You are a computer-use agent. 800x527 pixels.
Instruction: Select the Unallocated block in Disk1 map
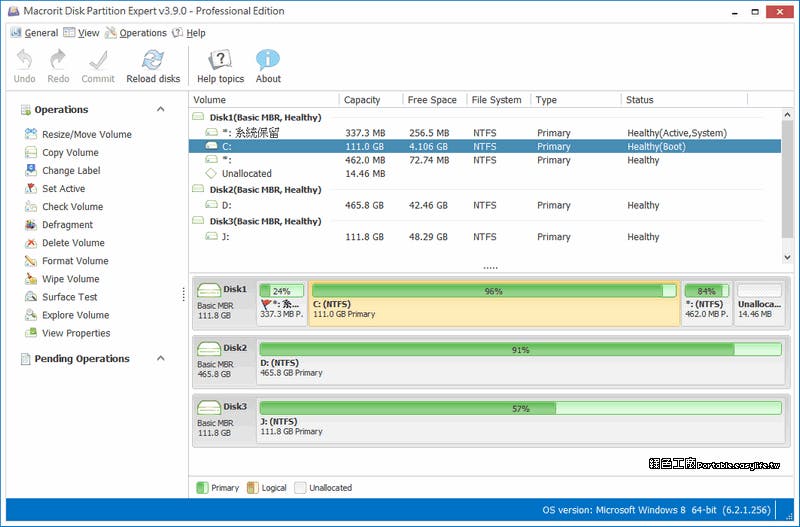click(760, 302)
